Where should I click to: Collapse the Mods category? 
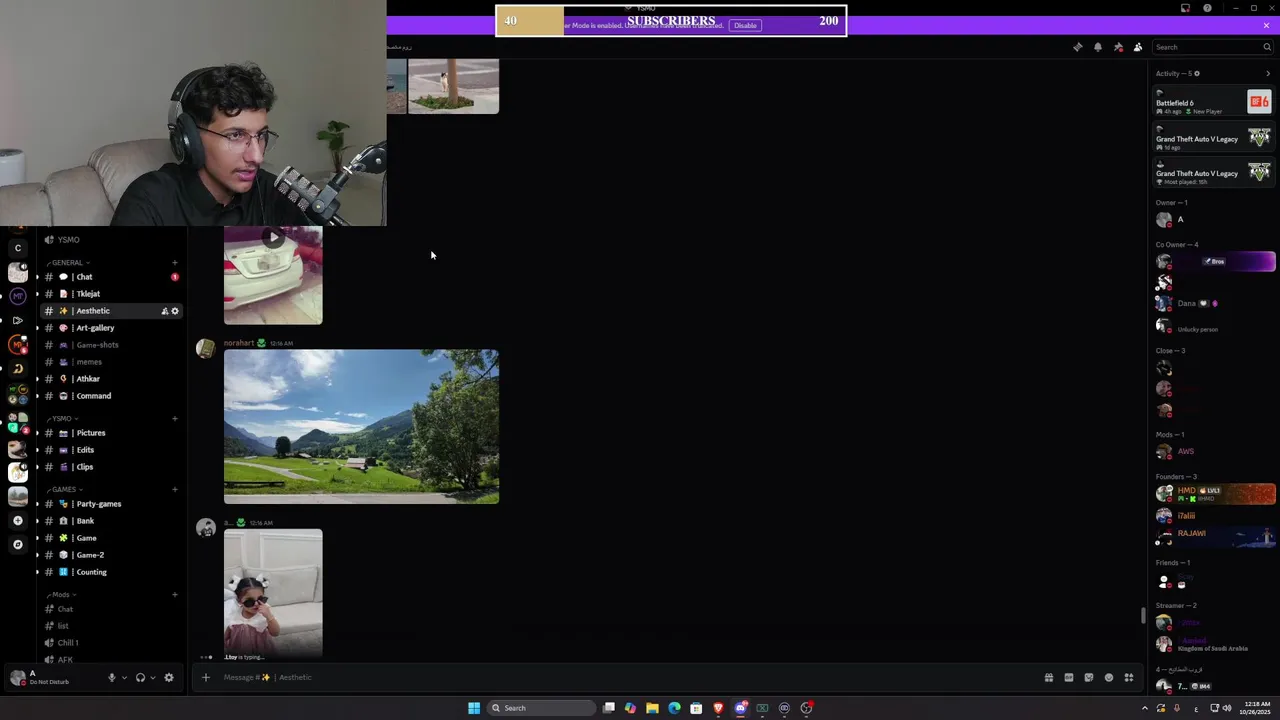pos(60,594)
